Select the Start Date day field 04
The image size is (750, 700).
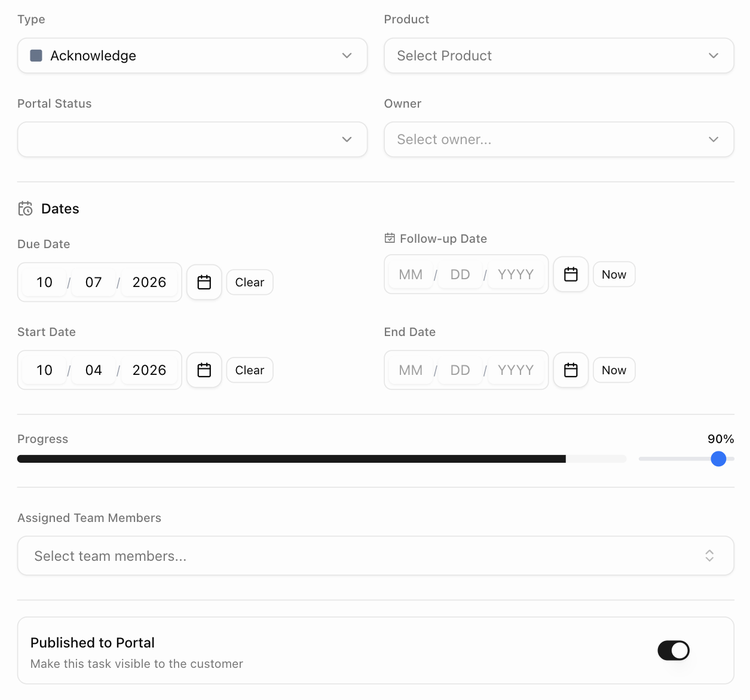coord(93,370)
